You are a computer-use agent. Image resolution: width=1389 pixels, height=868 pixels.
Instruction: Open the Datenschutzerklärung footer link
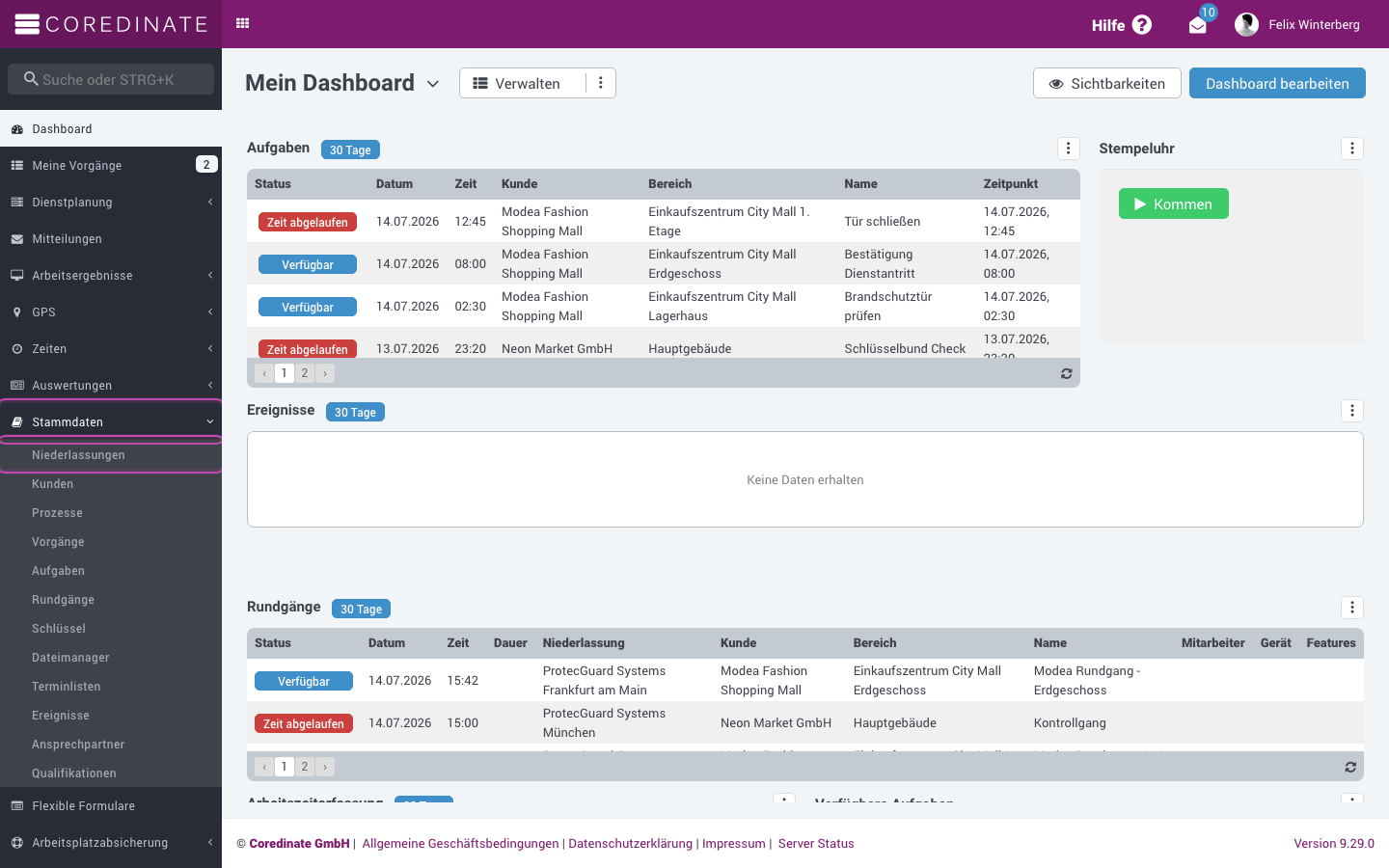point(631,844)
